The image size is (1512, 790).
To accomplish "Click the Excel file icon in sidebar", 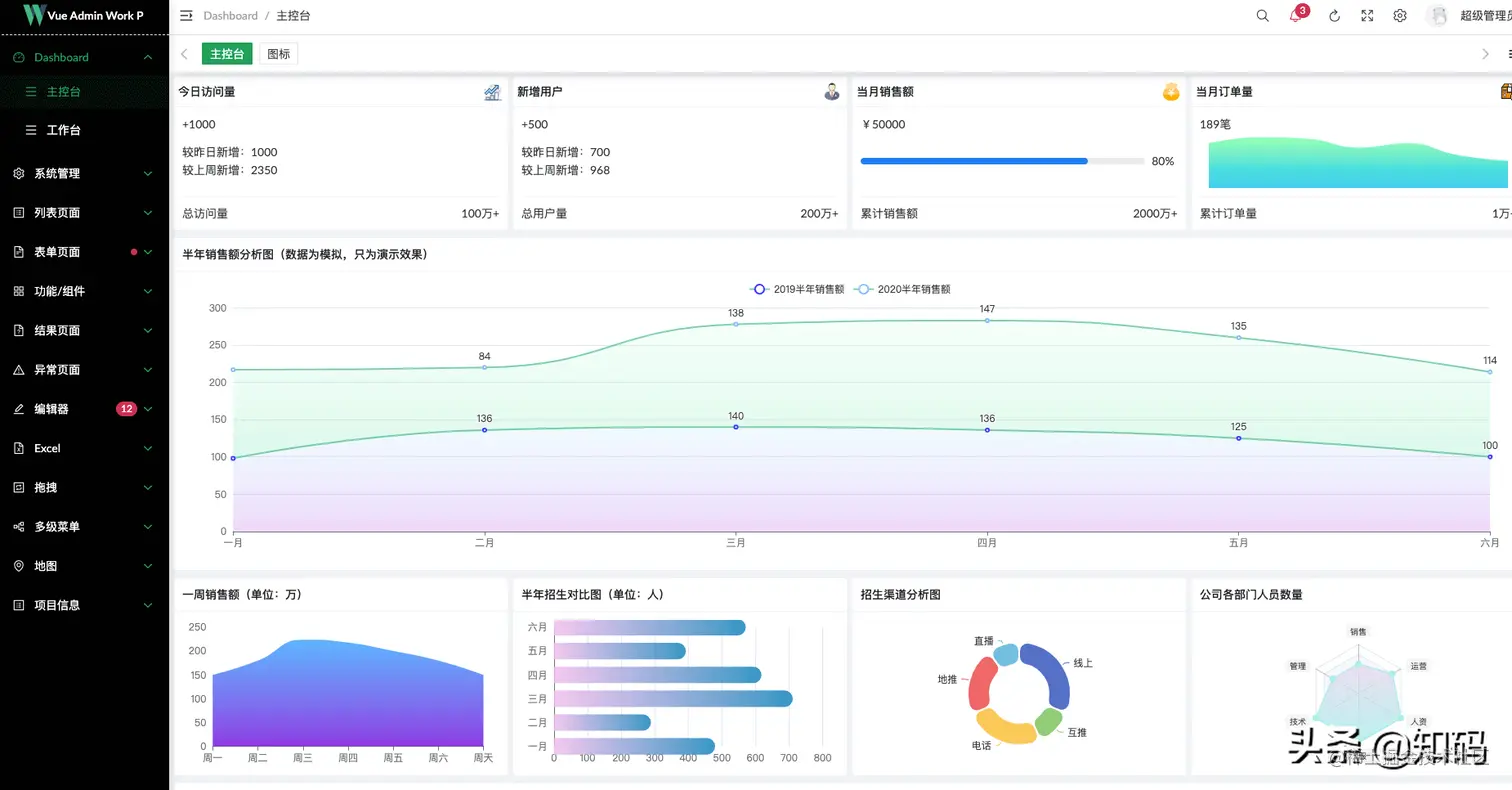I will (x=19, y=448).
